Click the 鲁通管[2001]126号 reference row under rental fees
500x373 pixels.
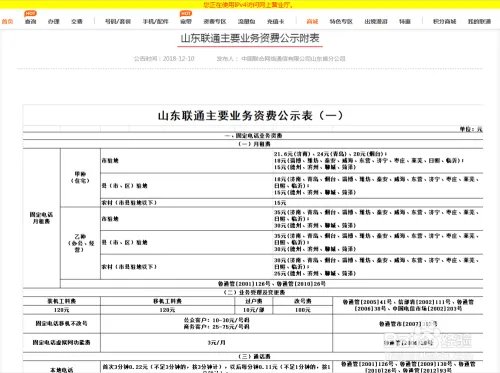pos(271,284)
